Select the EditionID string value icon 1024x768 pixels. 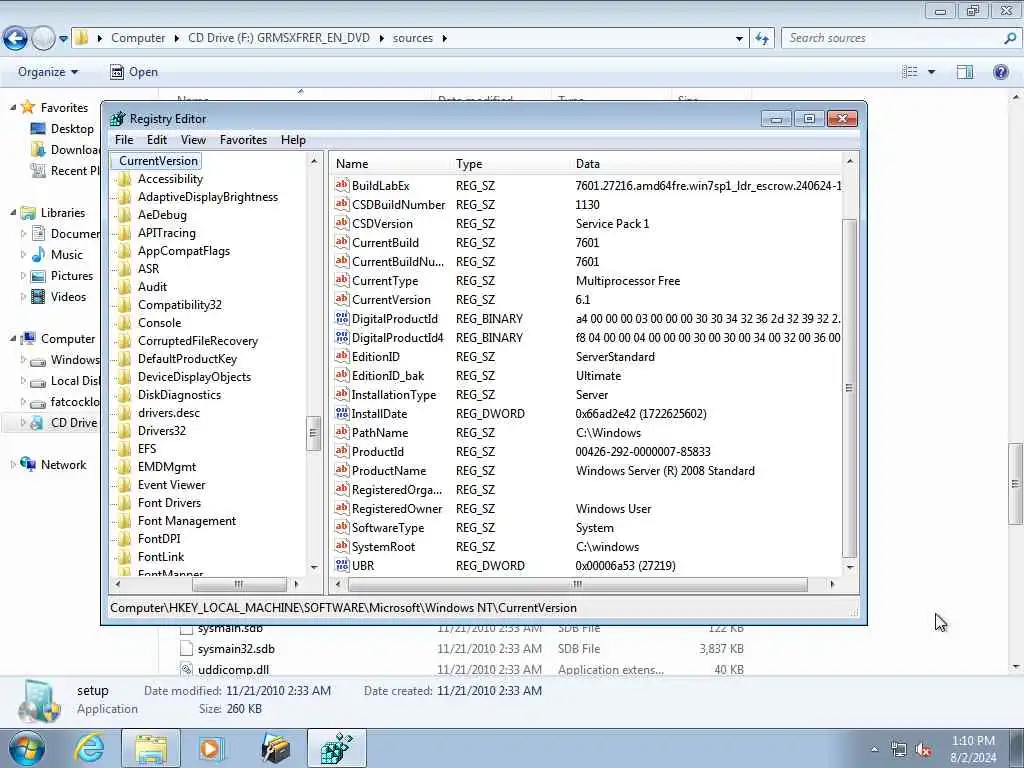[x=342, y=357]
